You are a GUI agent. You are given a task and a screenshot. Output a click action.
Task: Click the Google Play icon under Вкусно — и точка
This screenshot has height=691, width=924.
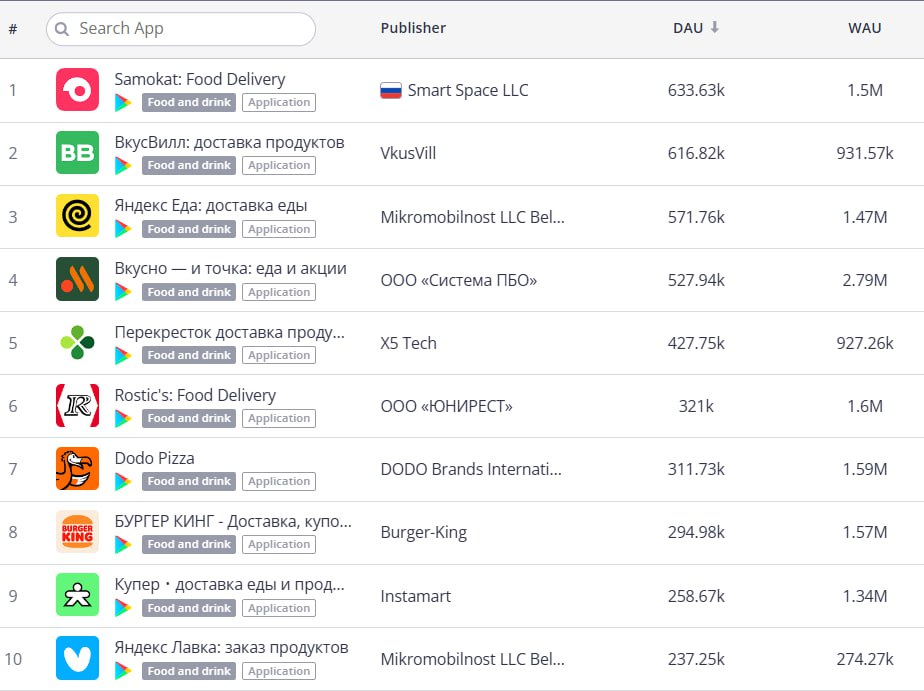pyautogui.click(x=123, y=292)
